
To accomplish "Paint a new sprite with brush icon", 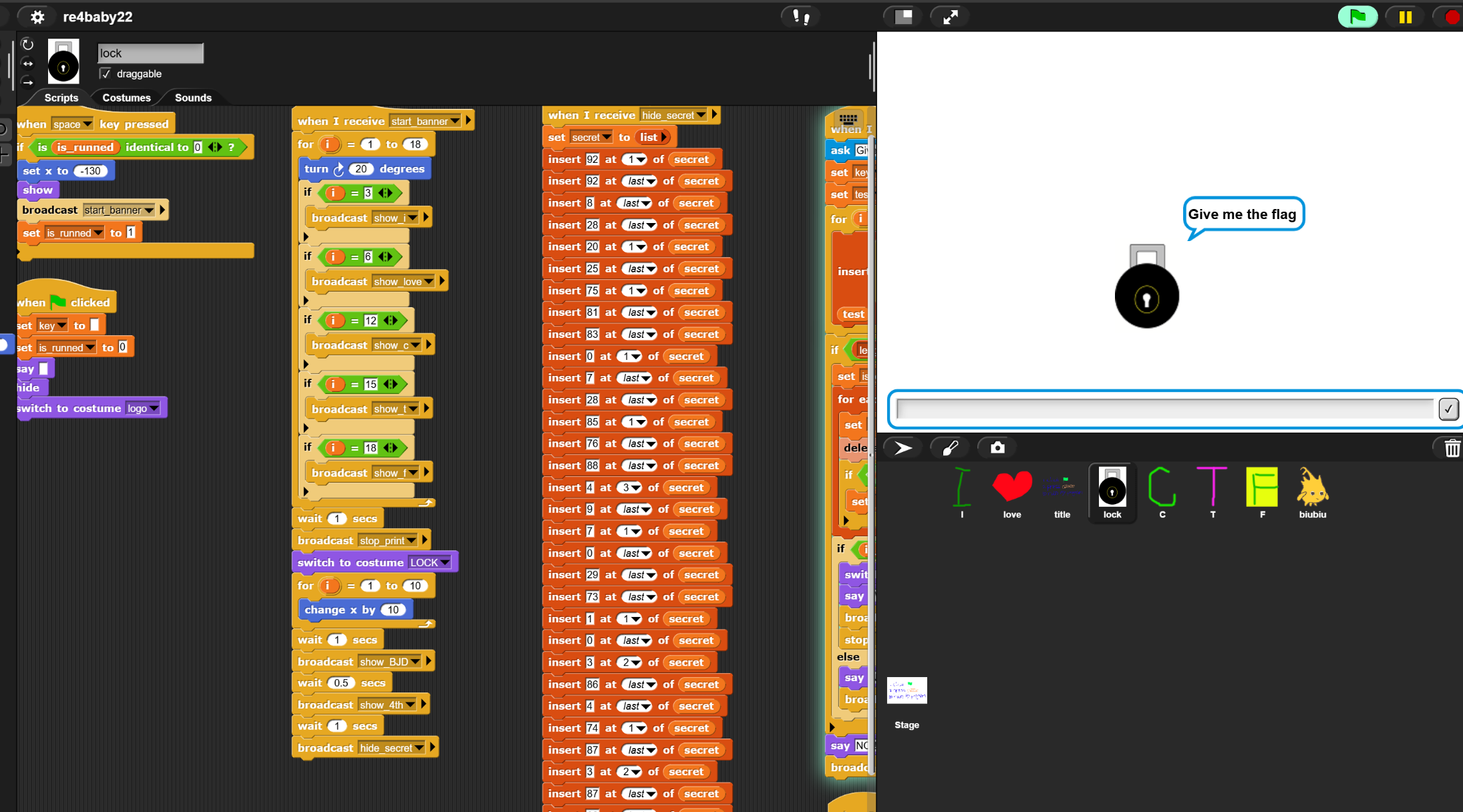I will pos(950,447).
